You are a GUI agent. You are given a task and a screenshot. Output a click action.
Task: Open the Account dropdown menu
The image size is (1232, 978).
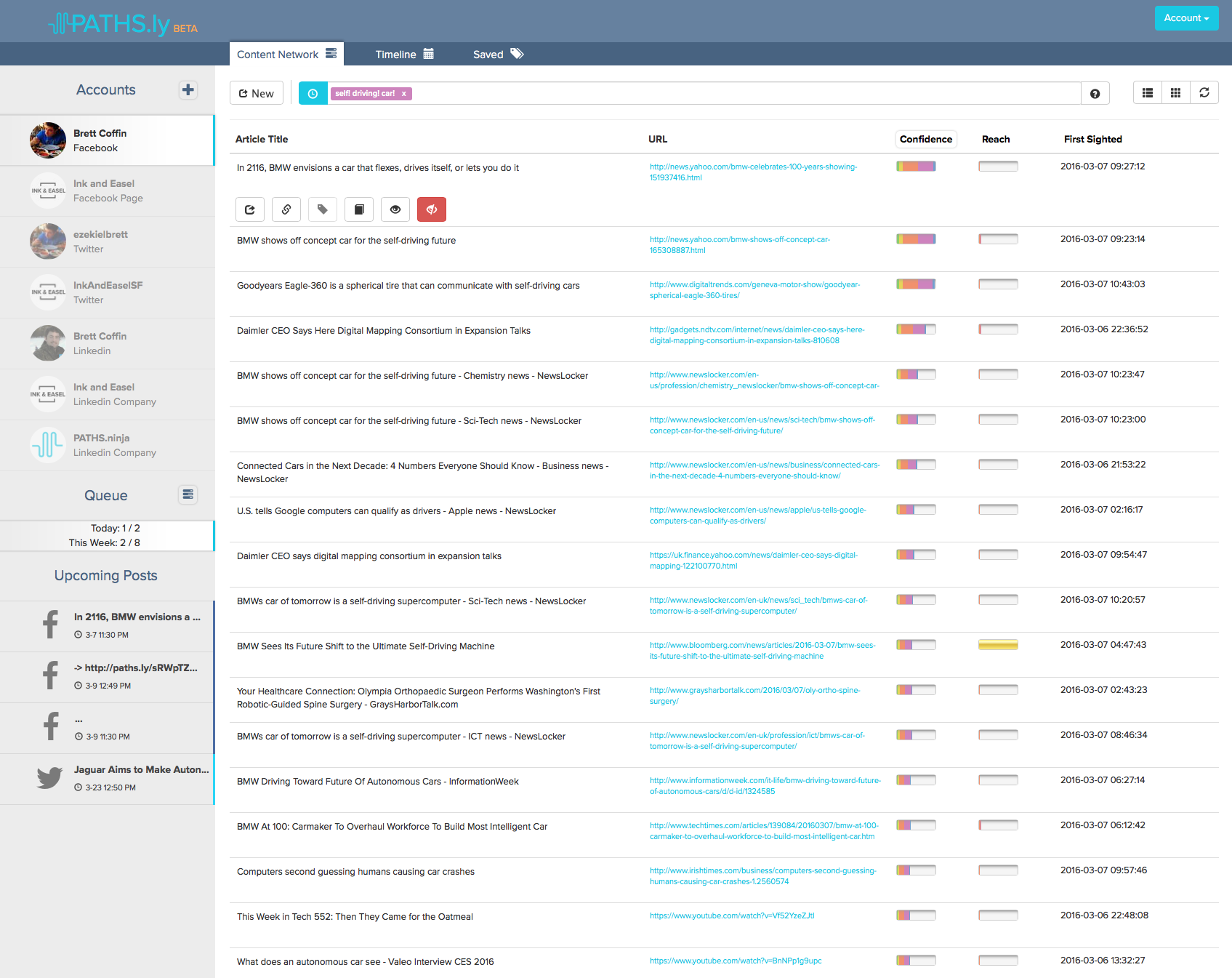pos(1186,18)
